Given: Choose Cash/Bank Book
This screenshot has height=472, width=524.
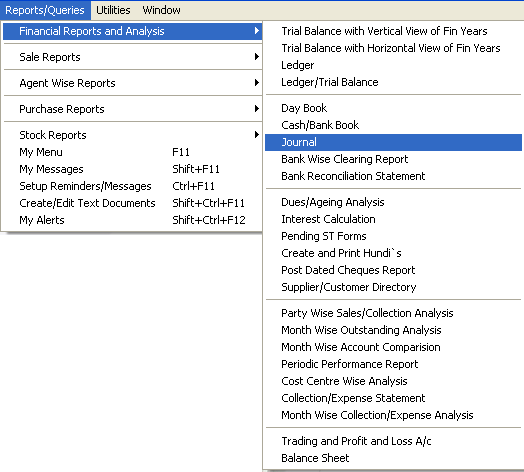Looking at the screenshot, I should click(x=393, y=125).
